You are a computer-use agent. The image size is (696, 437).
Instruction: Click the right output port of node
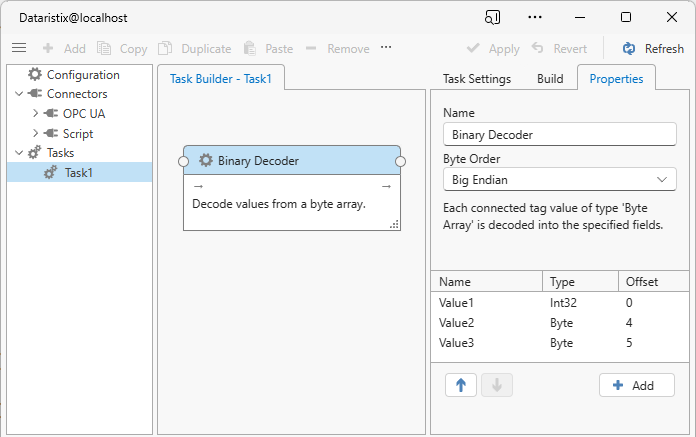point(400,160)
